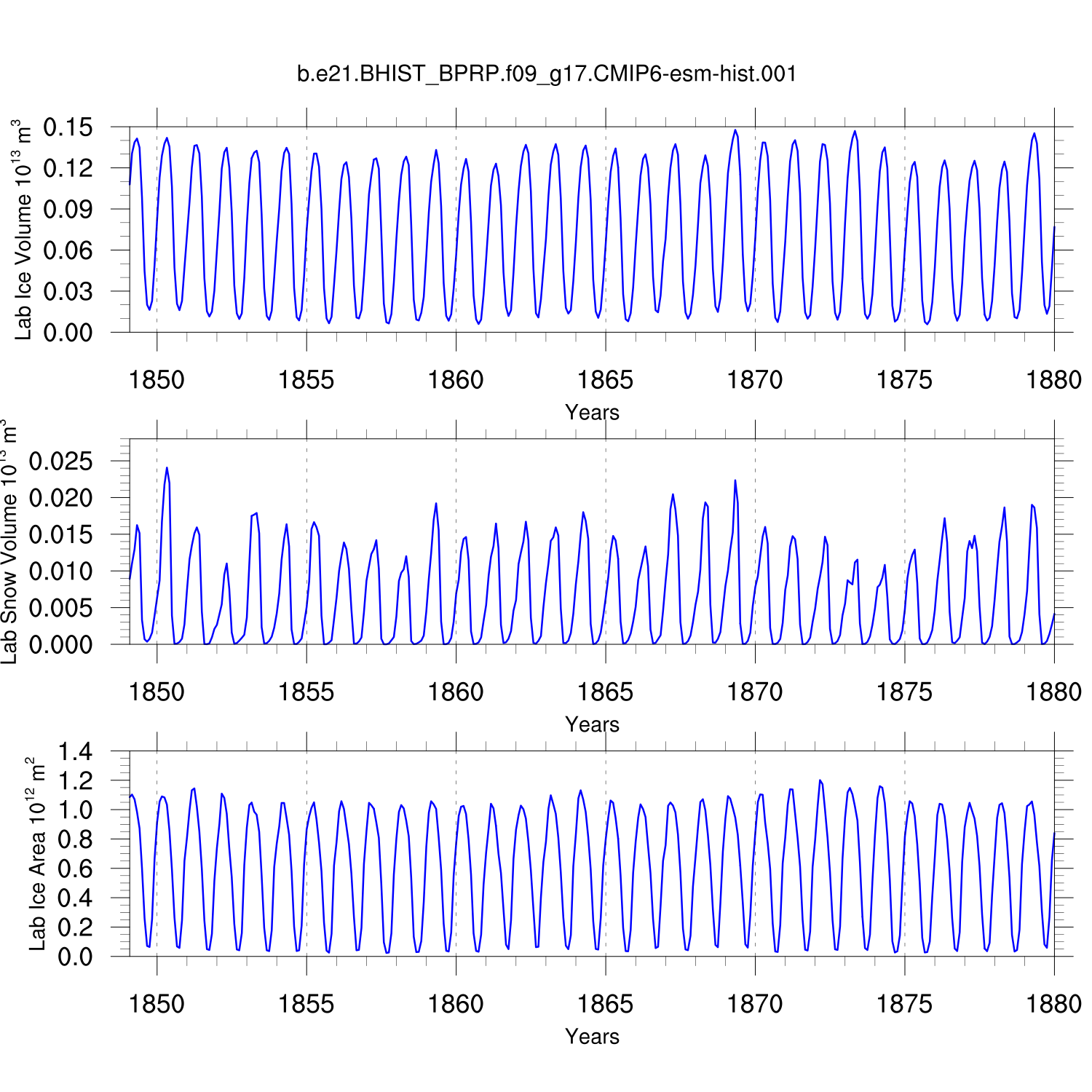This screenshot has height=1092, width=1092.
Task: Select the Lab Ice Area y-axis label
Action: pyautogui.click(x=36, y=854)
